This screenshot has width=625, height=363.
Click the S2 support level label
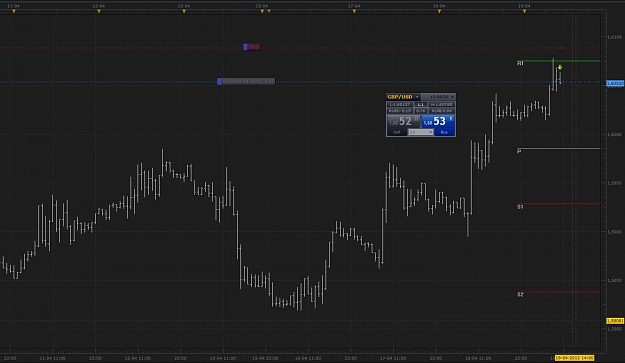tap(520, 294)
